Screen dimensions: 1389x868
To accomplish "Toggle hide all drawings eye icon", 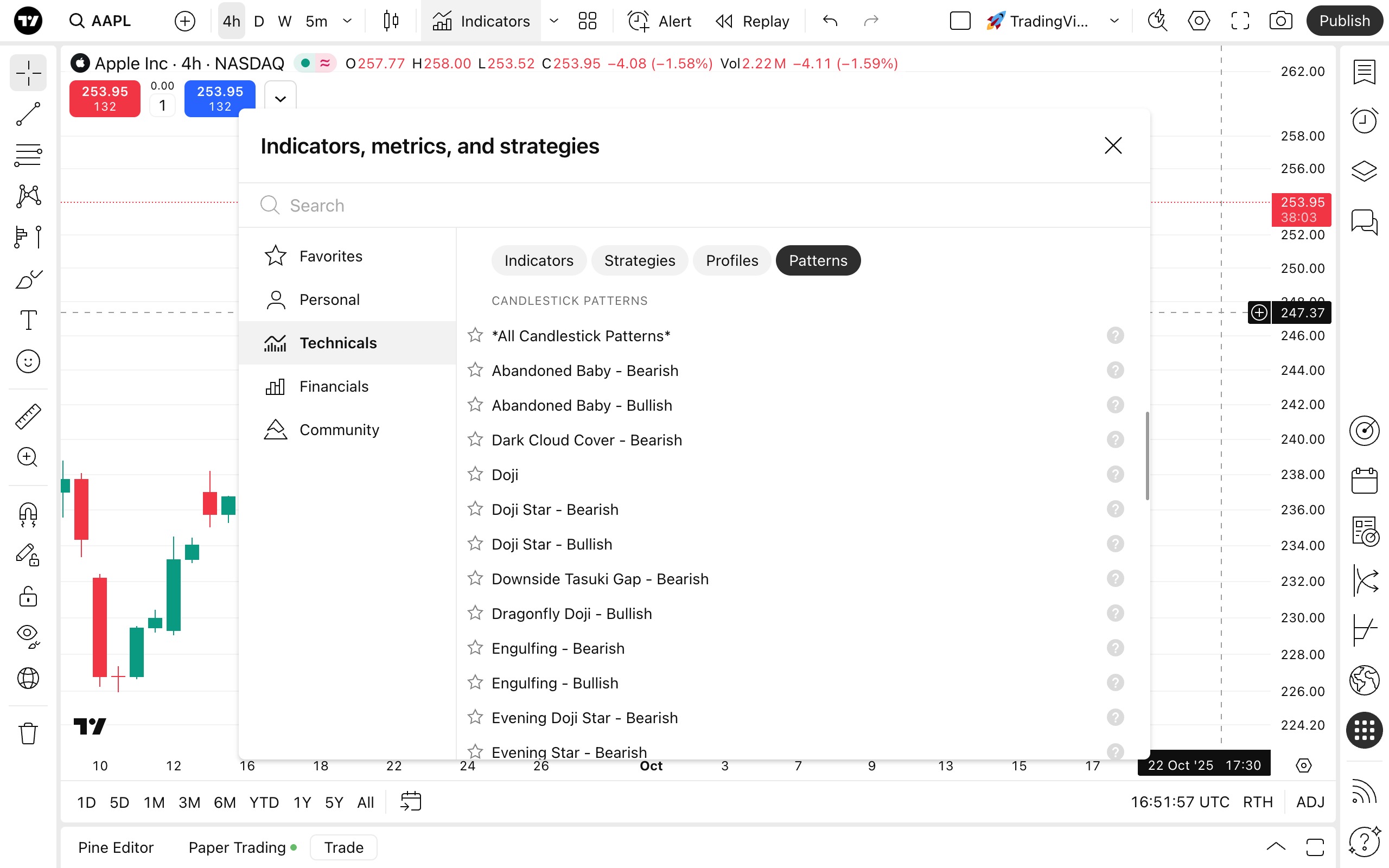I will point(28,635).
